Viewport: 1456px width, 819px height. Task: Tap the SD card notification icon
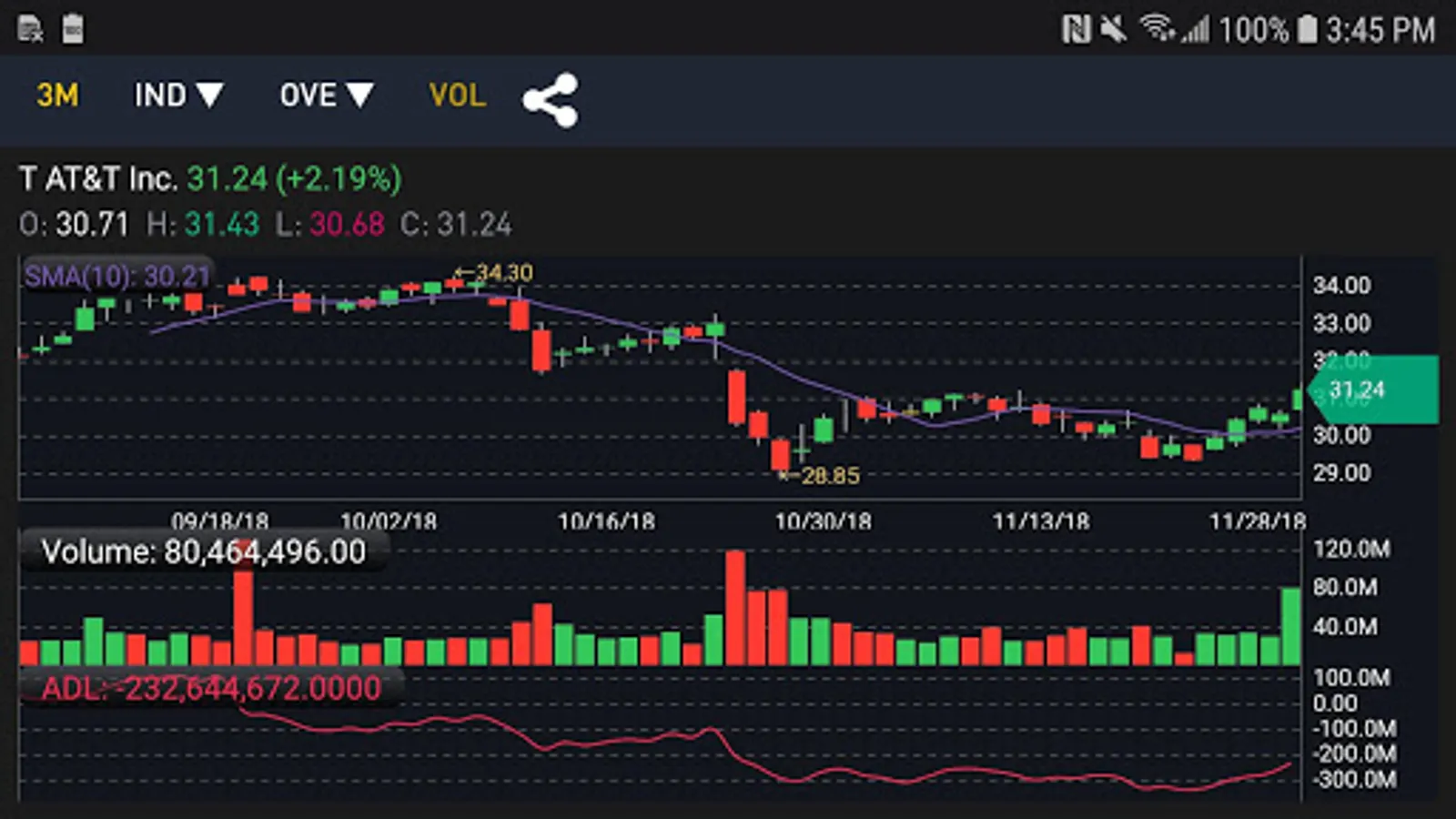pos(73,29)
